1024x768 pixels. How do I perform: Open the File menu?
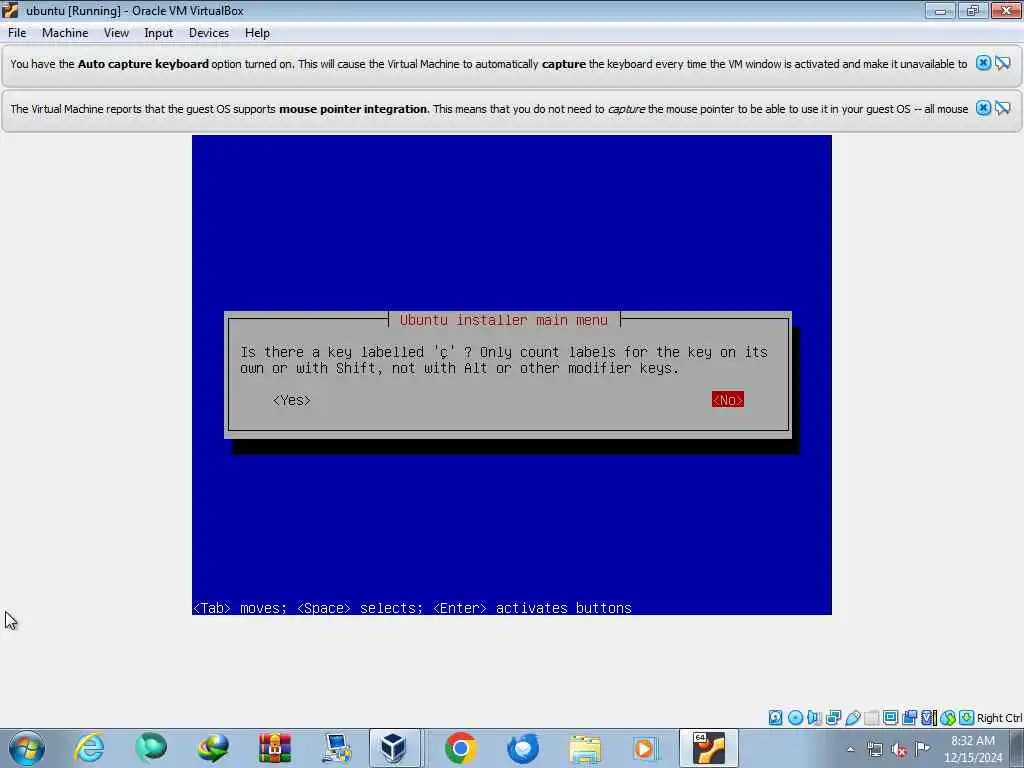pos(17,33)
